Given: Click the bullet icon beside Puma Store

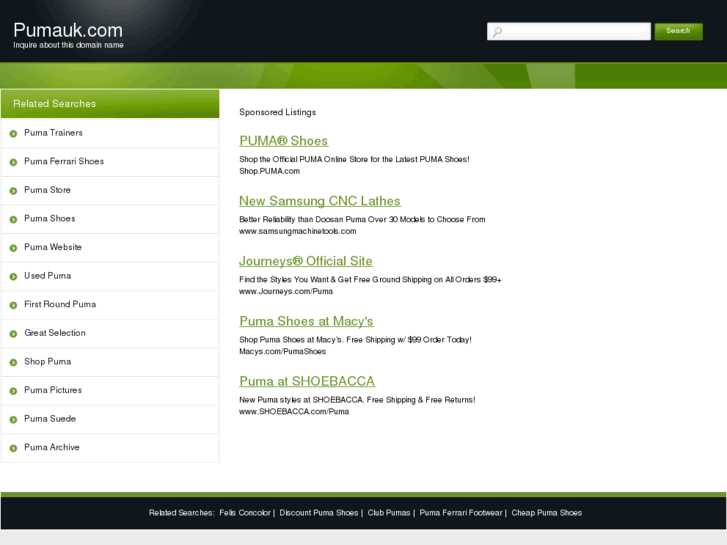Looking at the screenshot, I should point(13,191).
